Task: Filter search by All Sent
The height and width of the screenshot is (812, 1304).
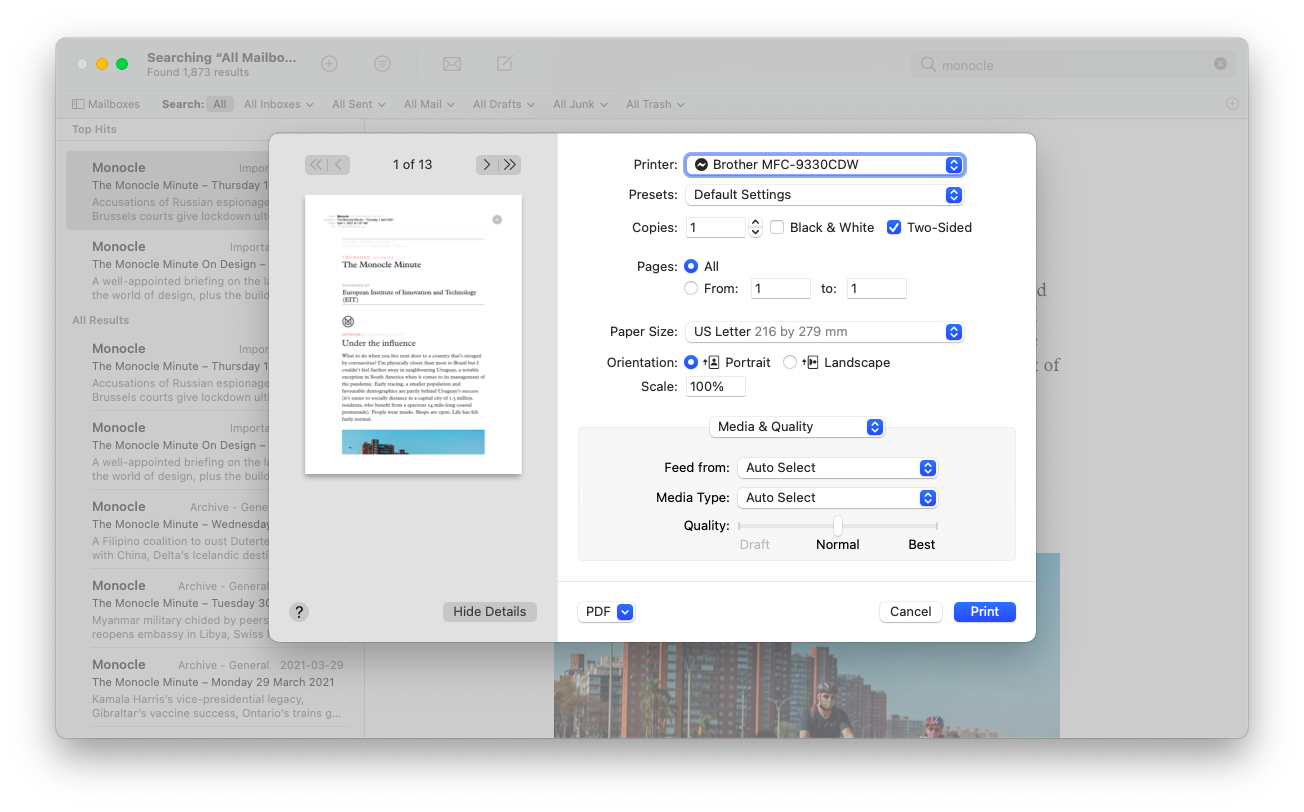Action: click(x=358, y=104)
